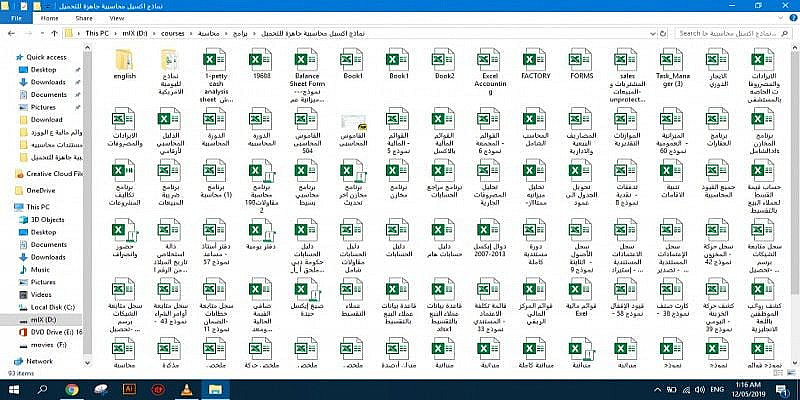Select Music under This PC
Viewport: 800px width, 400px height.
[35, 269]
